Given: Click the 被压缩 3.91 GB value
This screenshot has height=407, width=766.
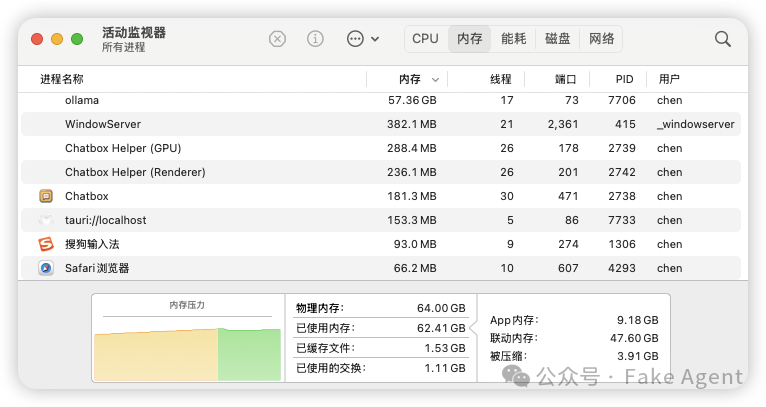Looking at the screenshot, I should tap(638, 356).
